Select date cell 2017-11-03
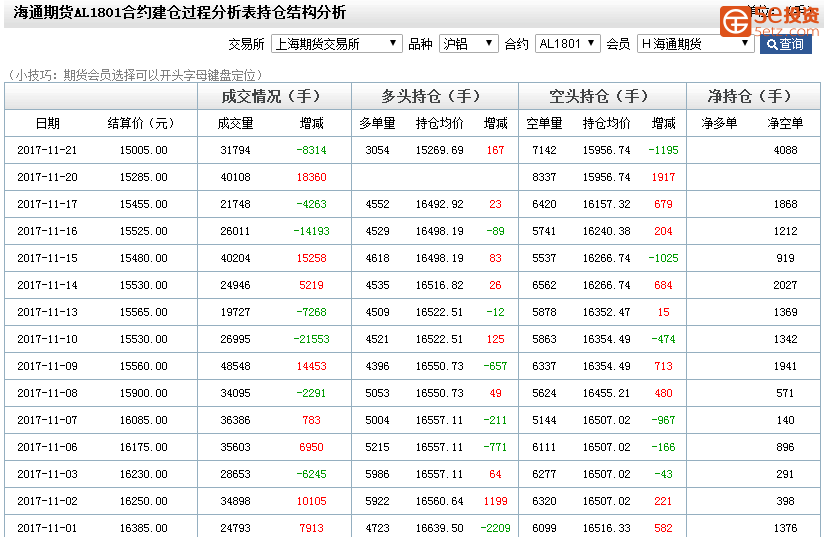 47,474
